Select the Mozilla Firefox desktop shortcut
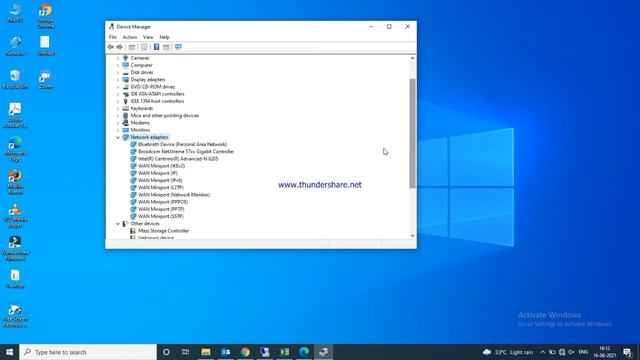The width and height of the screenshot is (640, 360). tap(15, 182)
